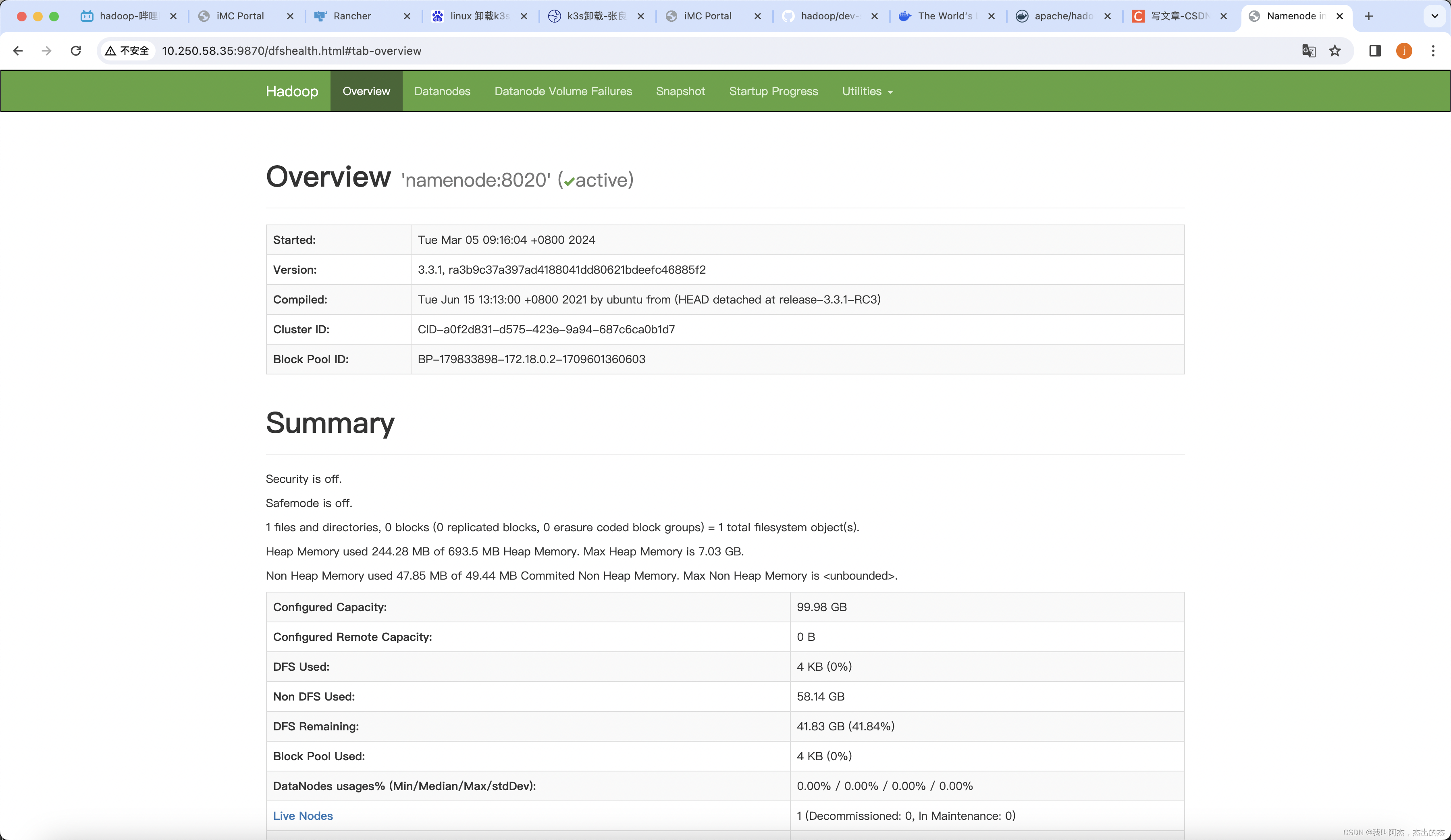Screen dimensions: 1451x840
Task: Open the tab search chevron dropdown
Action: pyautogui.click(x=1434, y=16)
